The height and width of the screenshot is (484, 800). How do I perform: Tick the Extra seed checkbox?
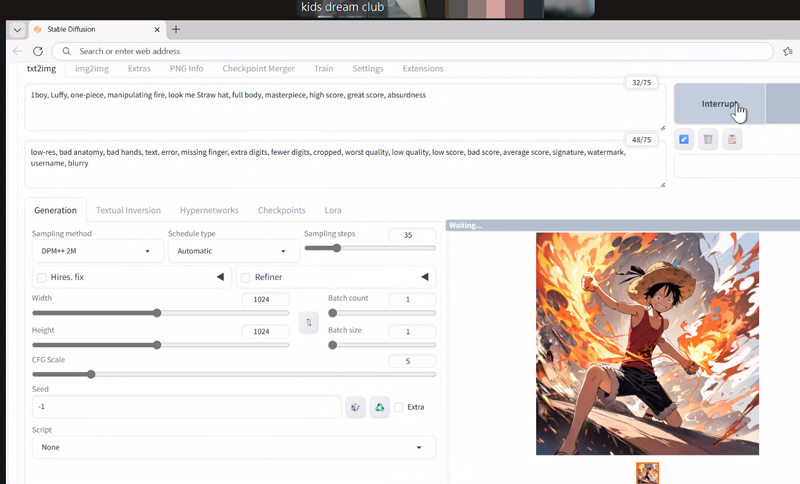point(399,407)
